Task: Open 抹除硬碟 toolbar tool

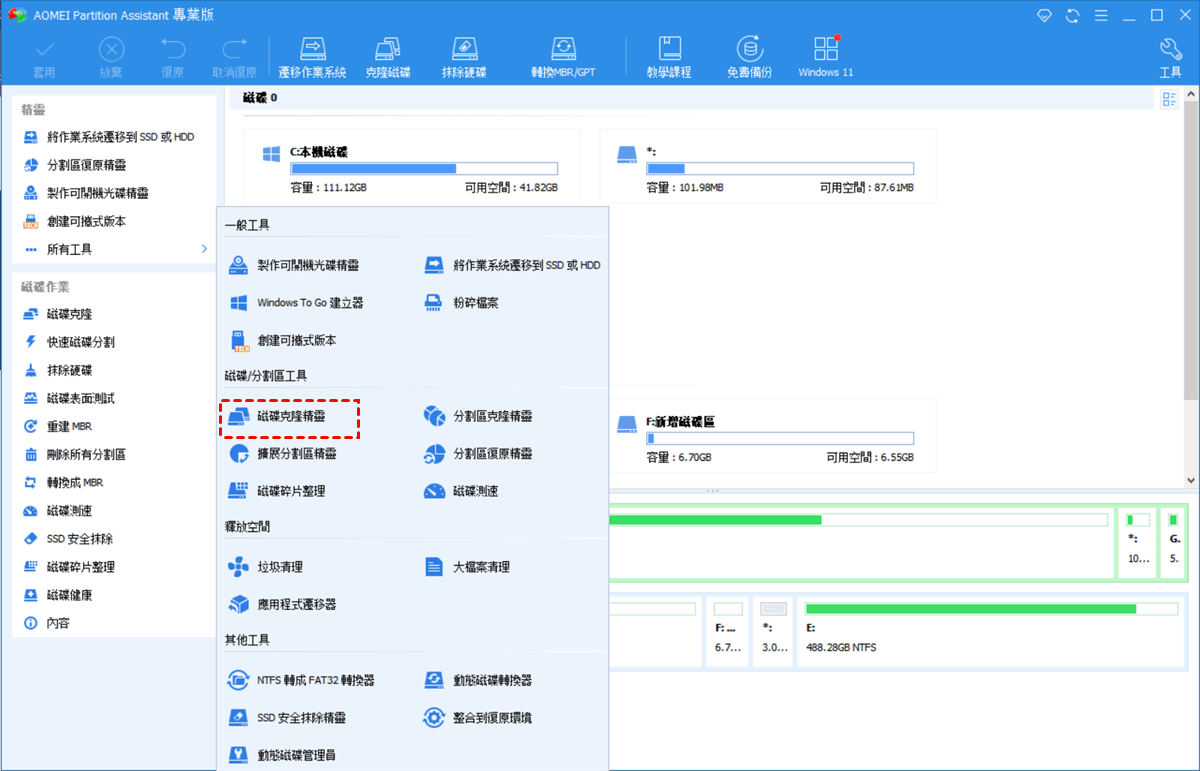Action: point(464,58)
